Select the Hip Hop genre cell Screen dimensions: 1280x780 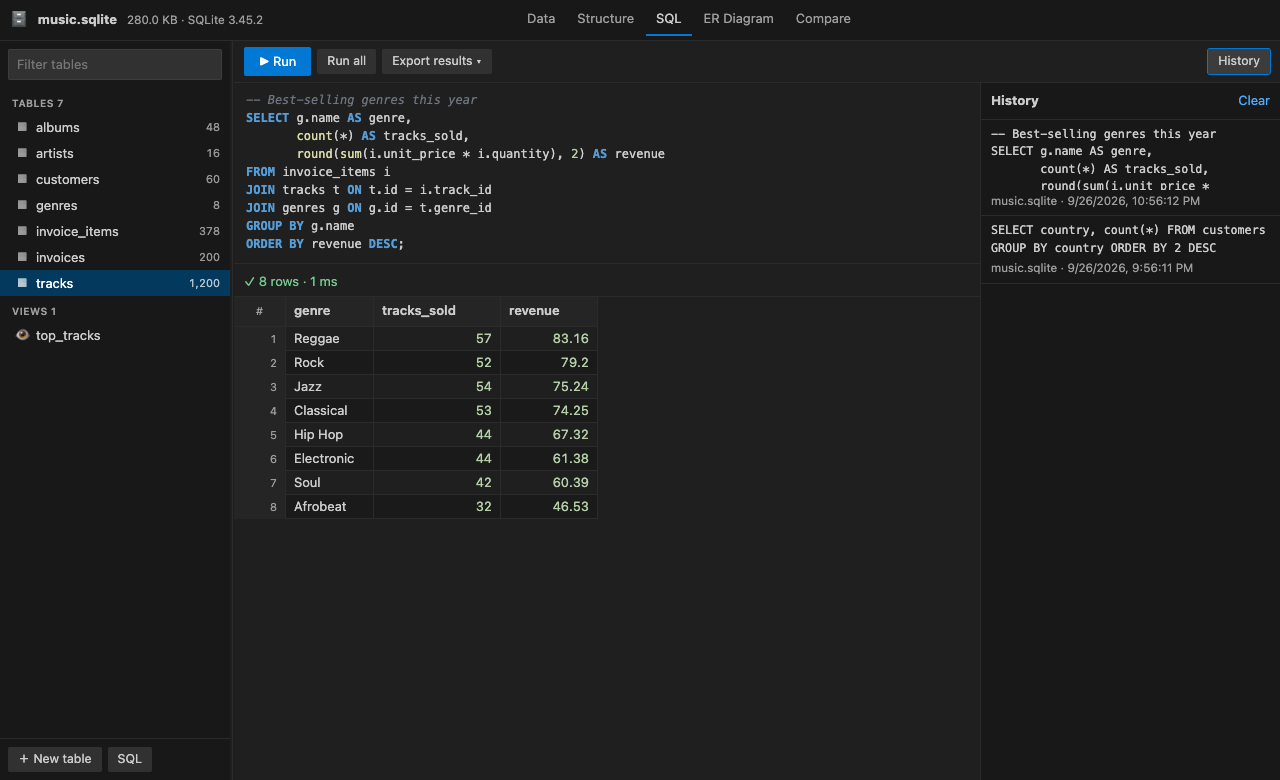pos(329,434)
